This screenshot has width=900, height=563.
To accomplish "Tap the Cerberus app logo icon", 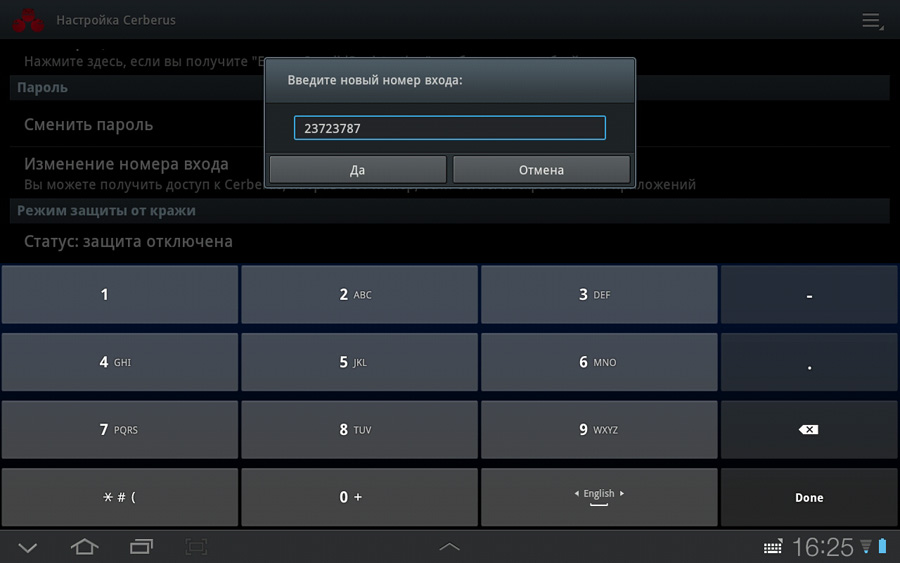I will tap(28, 20).
